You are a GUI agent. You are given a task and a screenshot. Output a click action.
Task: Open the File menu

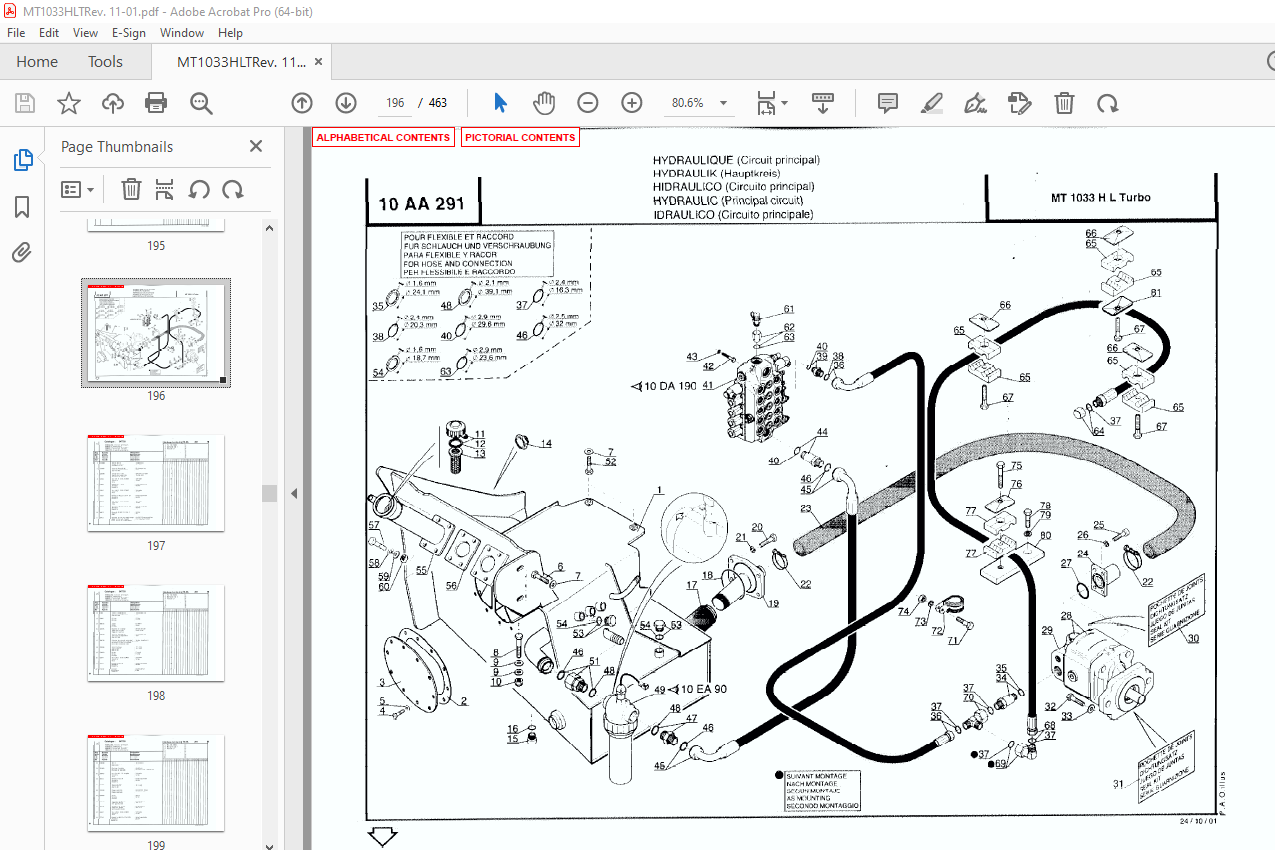coord(16,32)
